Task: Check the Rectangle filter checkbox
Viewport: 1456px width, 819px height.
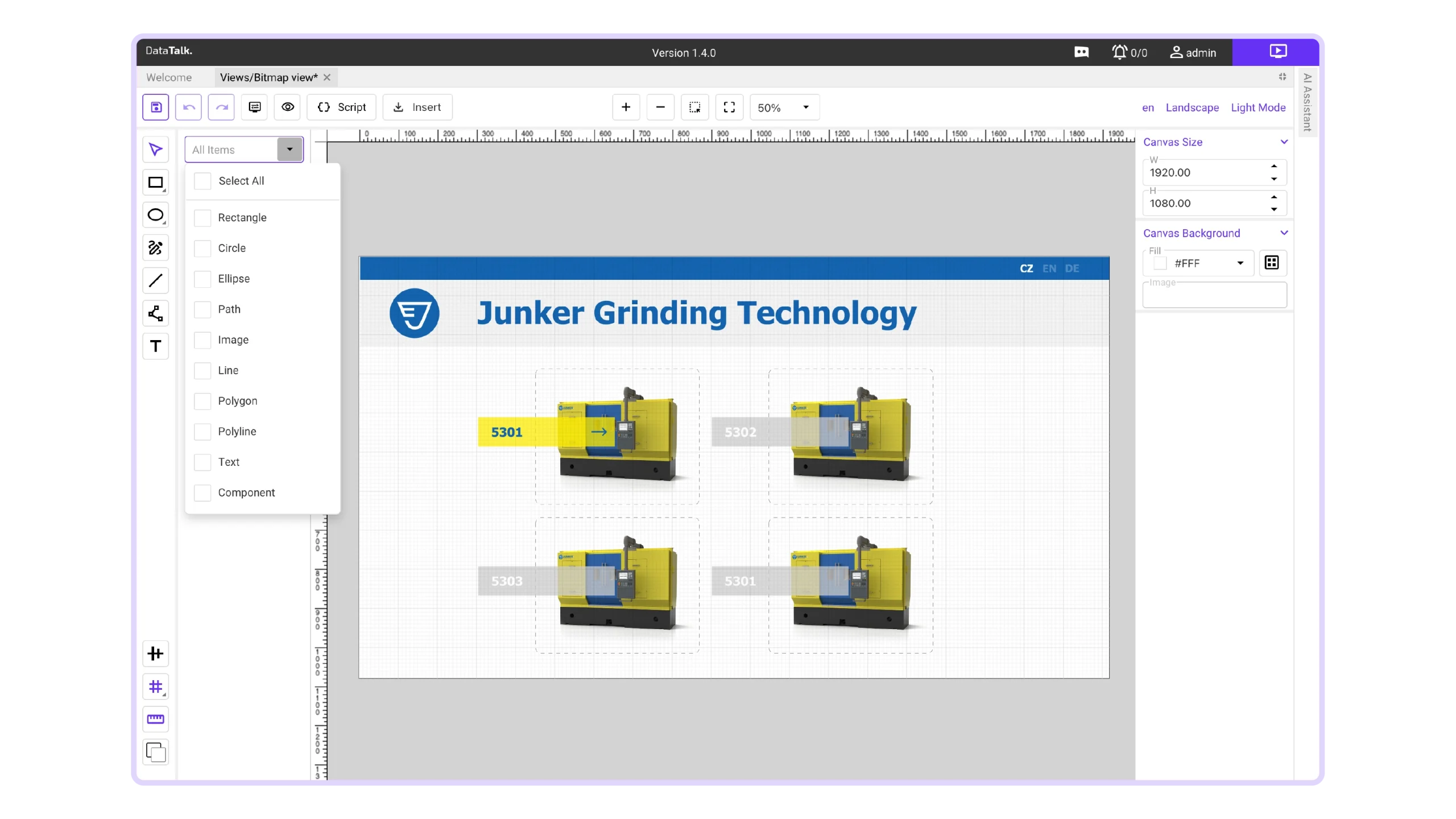Action: coord(202,218)
